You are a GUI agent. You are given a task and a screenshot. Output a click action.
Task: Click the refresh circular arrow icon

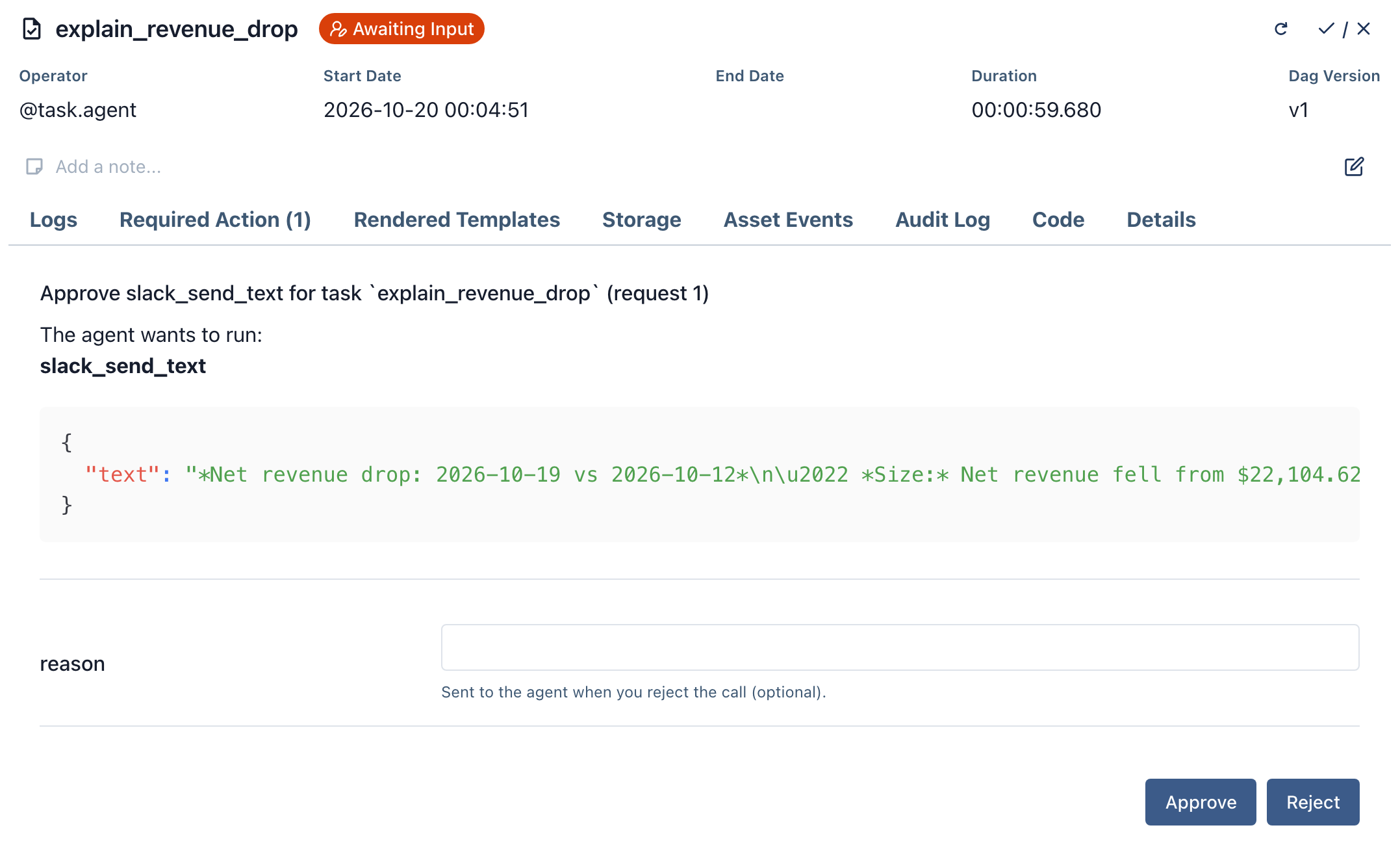click(x=1281, y=29)
